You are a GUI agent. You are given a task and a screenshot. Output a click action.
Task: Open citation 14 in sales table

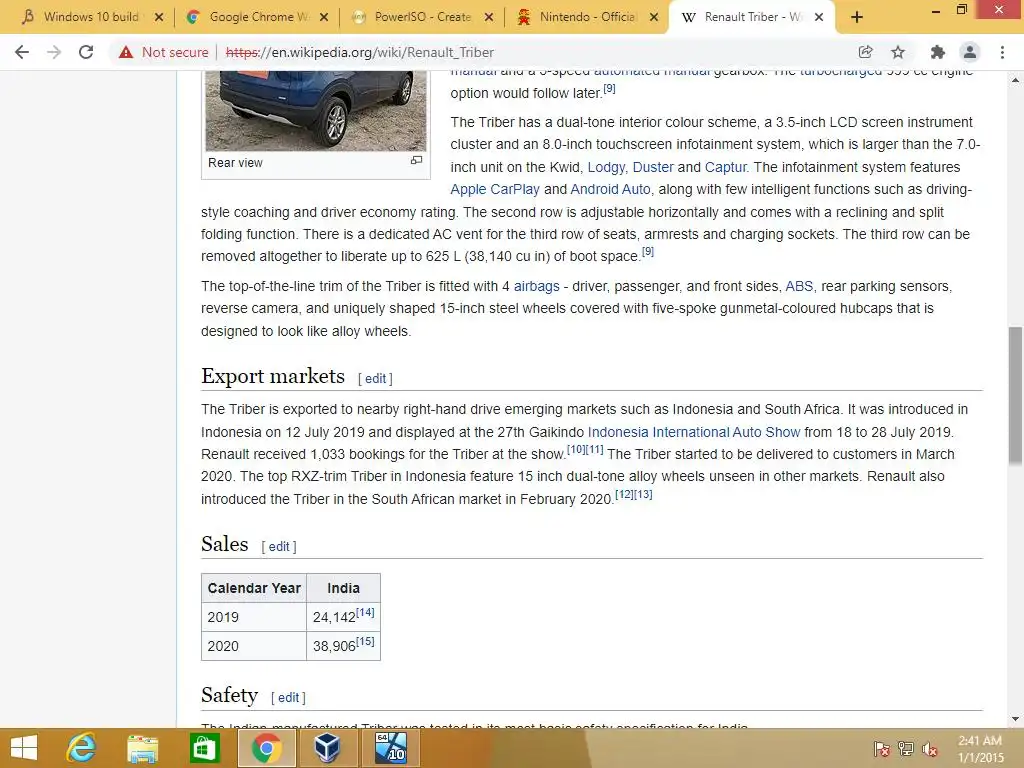[x=365, y=613]
